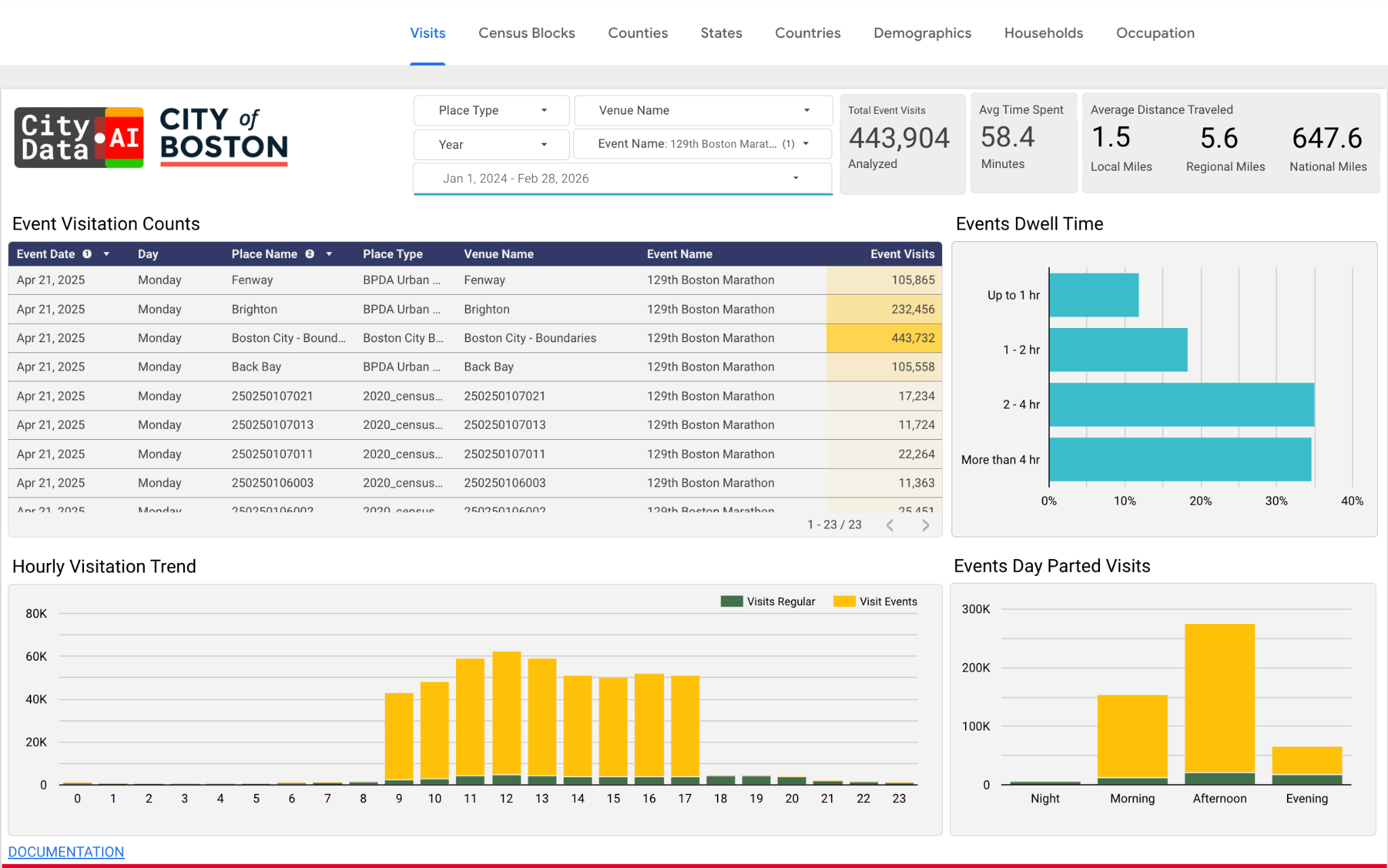Click the CityData AI logo

coord(79,138)
